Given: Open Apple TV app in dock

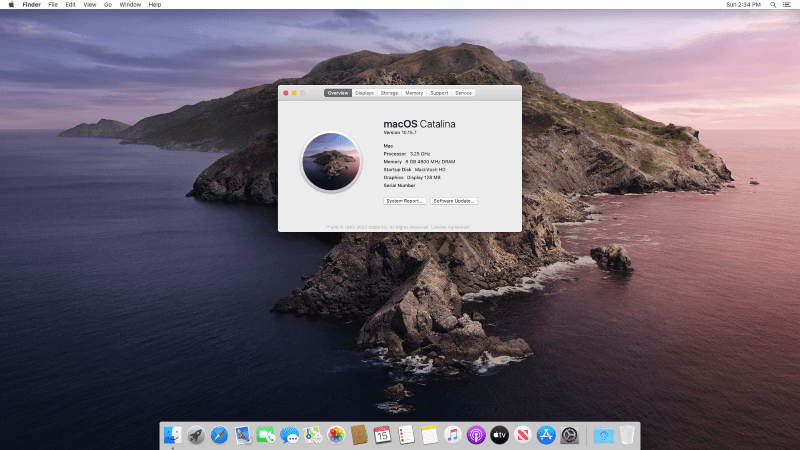Looking at the screenshot, I should [x=499, y=435].
